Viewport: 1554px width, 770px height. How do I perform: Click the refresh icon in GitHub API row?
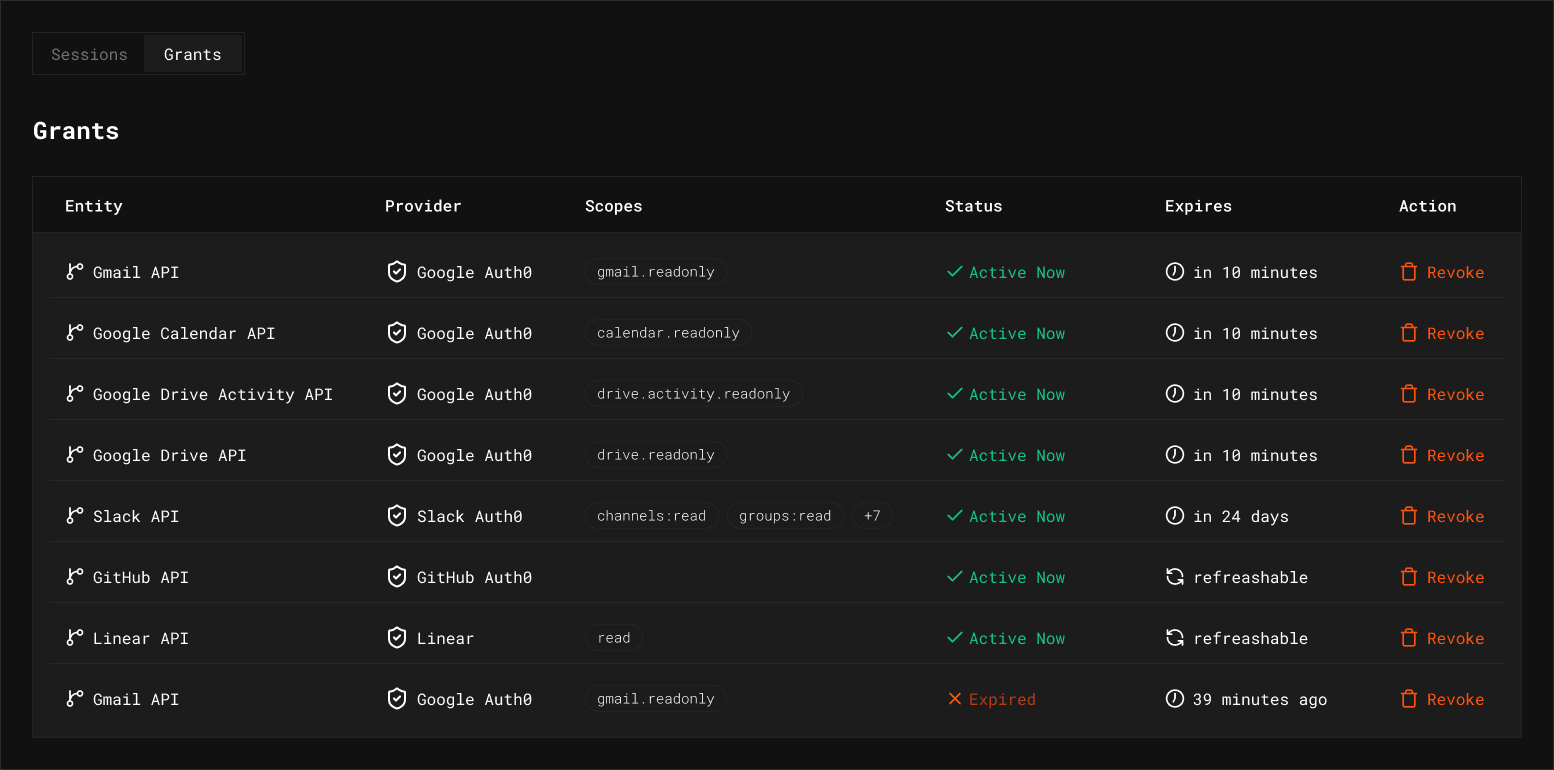click(1175, 577)
